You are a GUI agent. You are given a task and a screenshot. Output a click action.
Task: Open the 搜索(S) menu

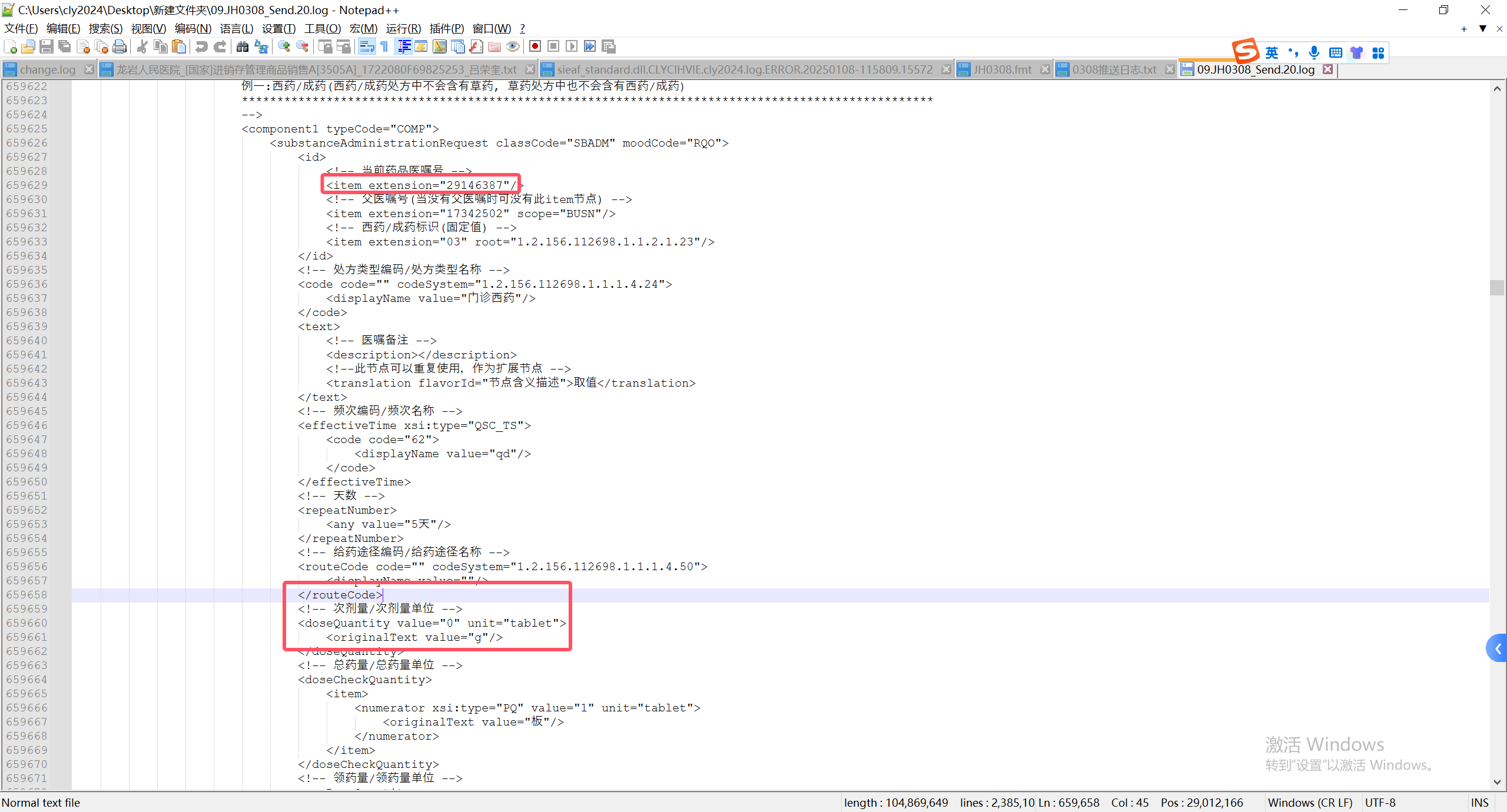tap(105, 28)
